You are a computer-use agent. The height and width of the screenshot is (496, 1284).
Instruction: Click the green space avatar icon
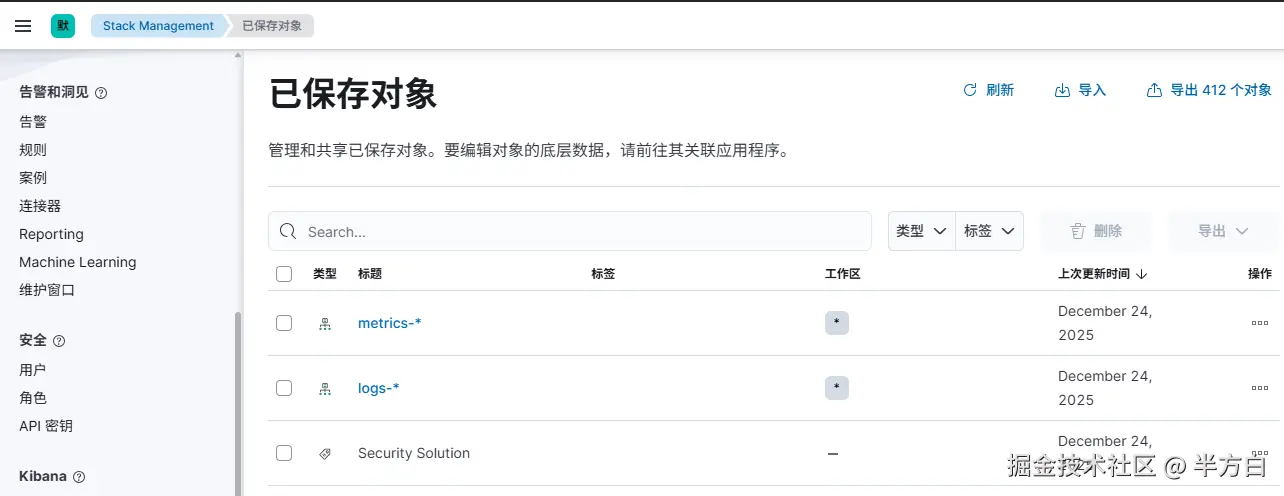tap(63, 26)
